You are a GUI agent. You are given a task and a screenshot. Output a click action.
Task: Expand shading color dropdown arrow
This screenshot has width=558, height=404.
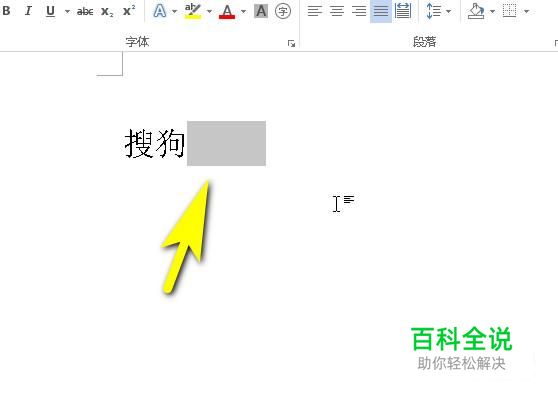493,11
